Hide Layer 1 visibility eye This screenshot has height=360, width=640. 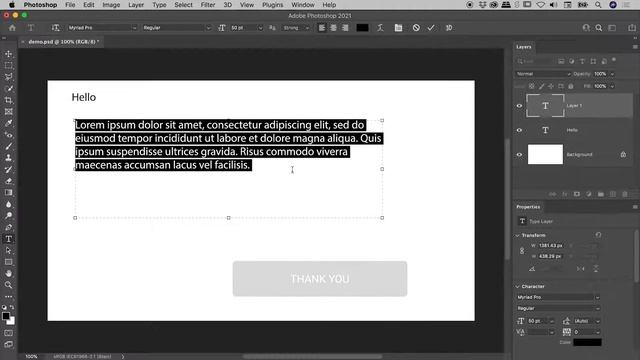click(x=519, y=106)
